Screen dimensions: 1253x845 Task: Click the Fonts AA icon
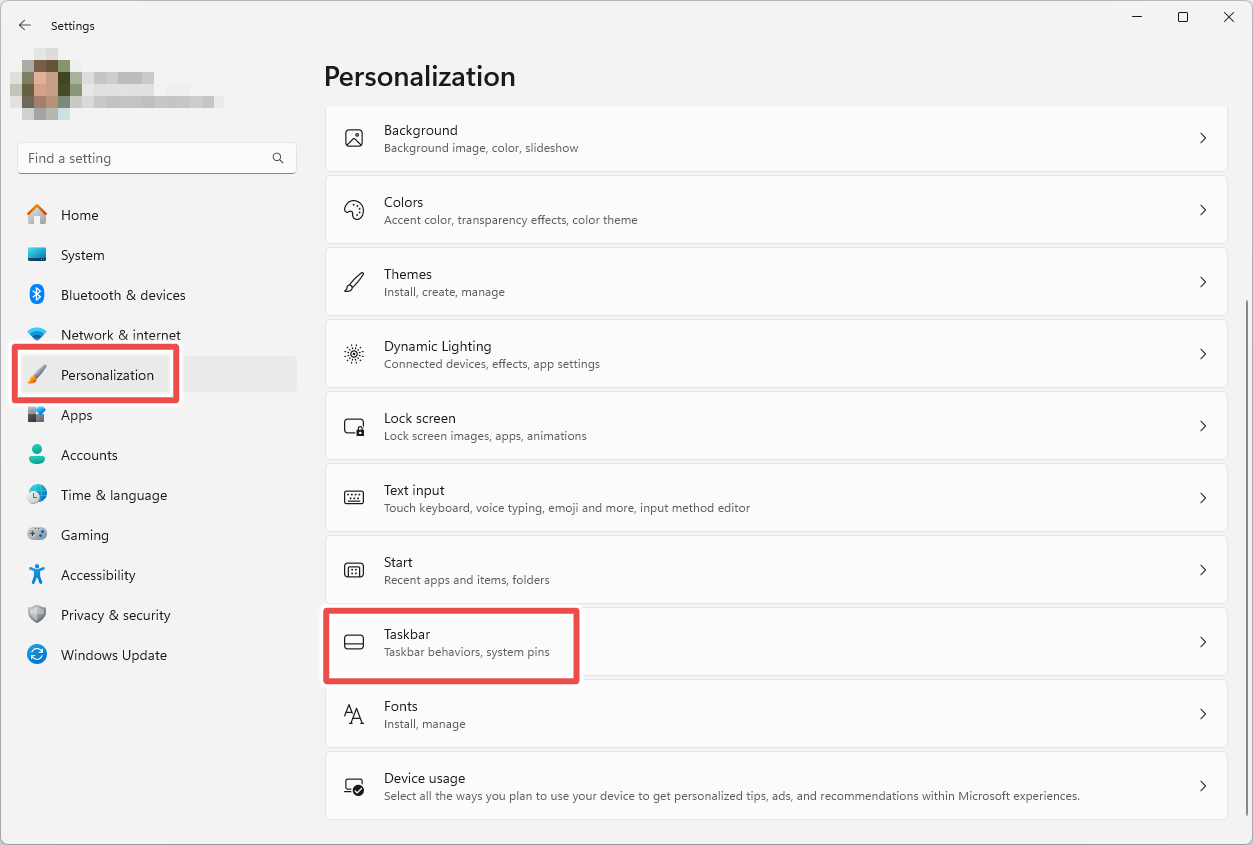354,714
